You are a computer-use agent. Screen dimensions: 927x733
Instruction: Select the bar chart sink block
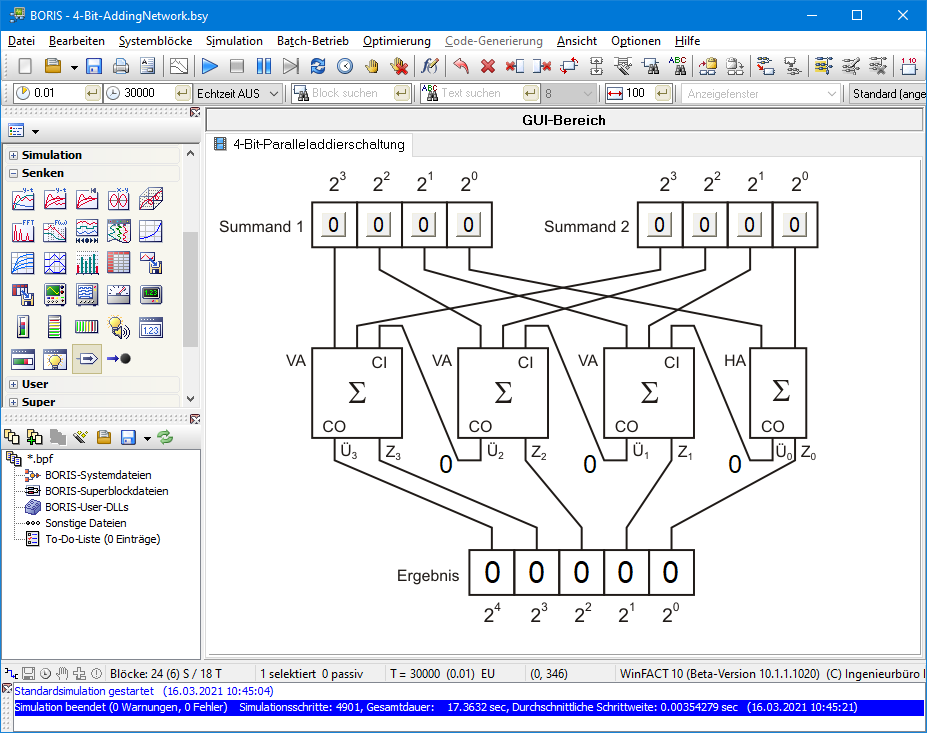point(87,263)
